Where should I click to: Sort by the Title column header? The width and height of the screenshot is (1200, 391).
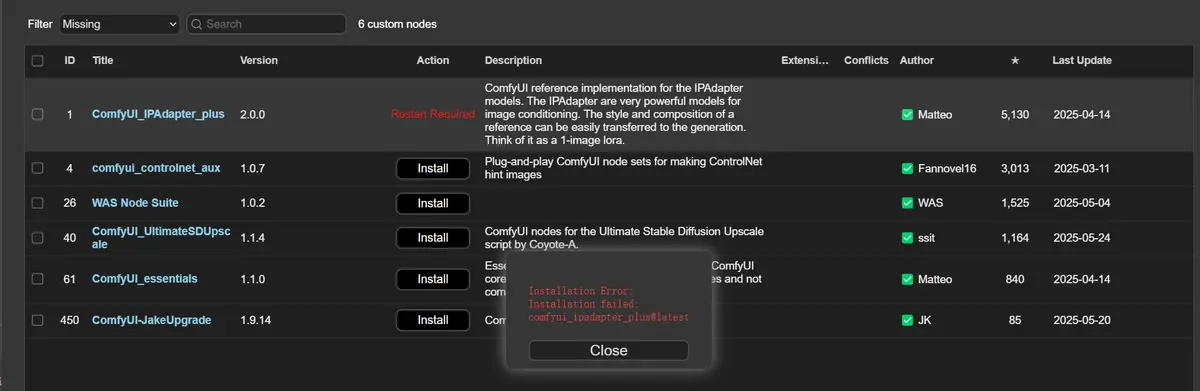103,61
